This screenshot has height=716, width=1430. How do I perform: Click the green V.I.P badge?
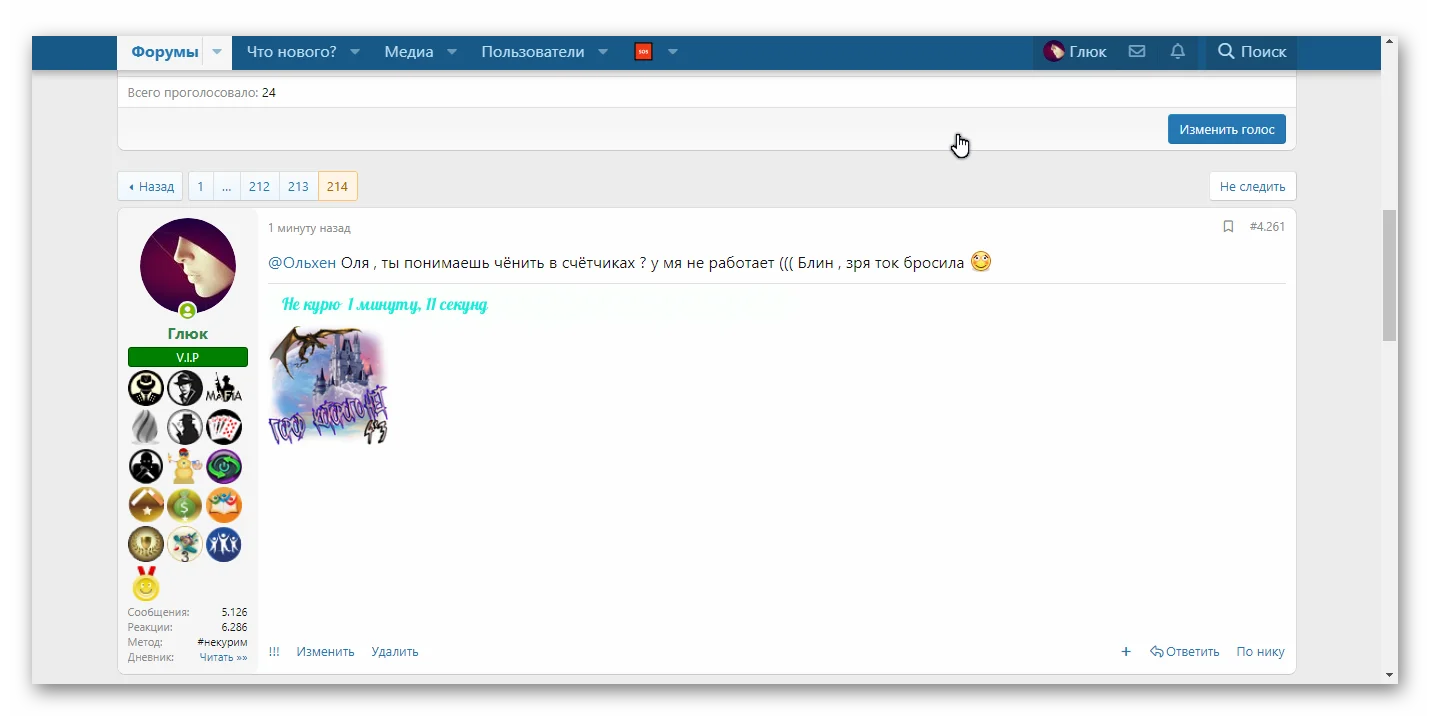pyautogui.click(x=188, y=357)
